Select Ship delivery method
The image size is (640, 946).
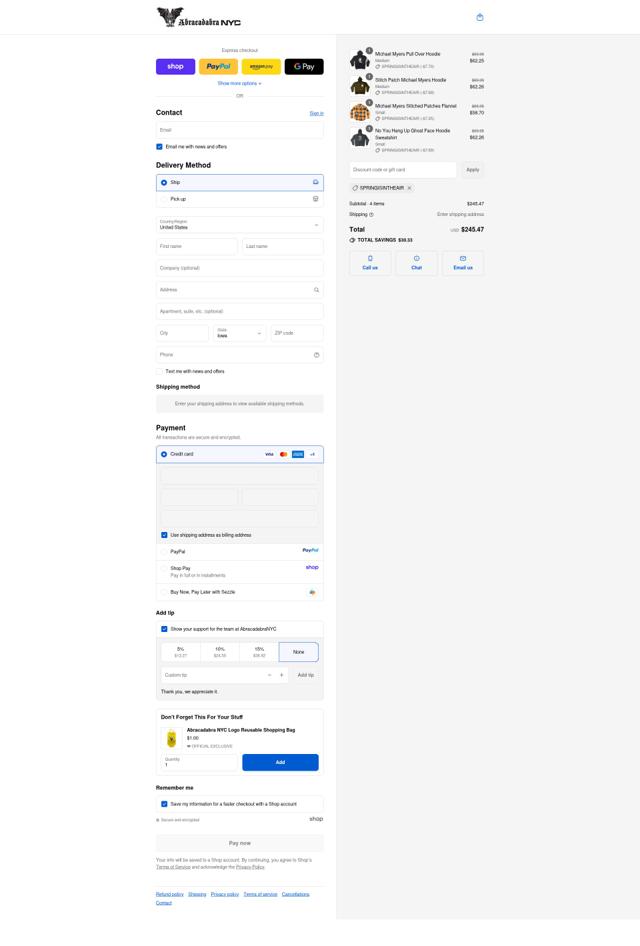[x=239, y=182]
